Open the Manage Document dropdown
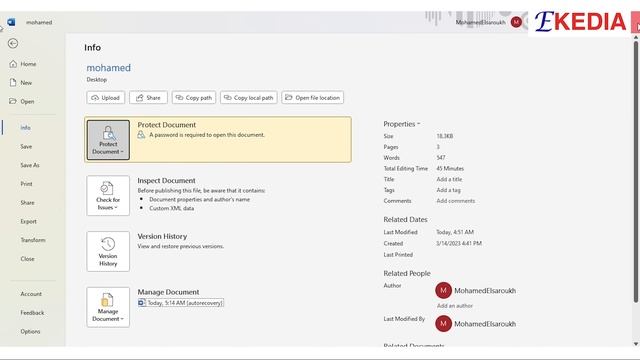 tap(108, 307)
